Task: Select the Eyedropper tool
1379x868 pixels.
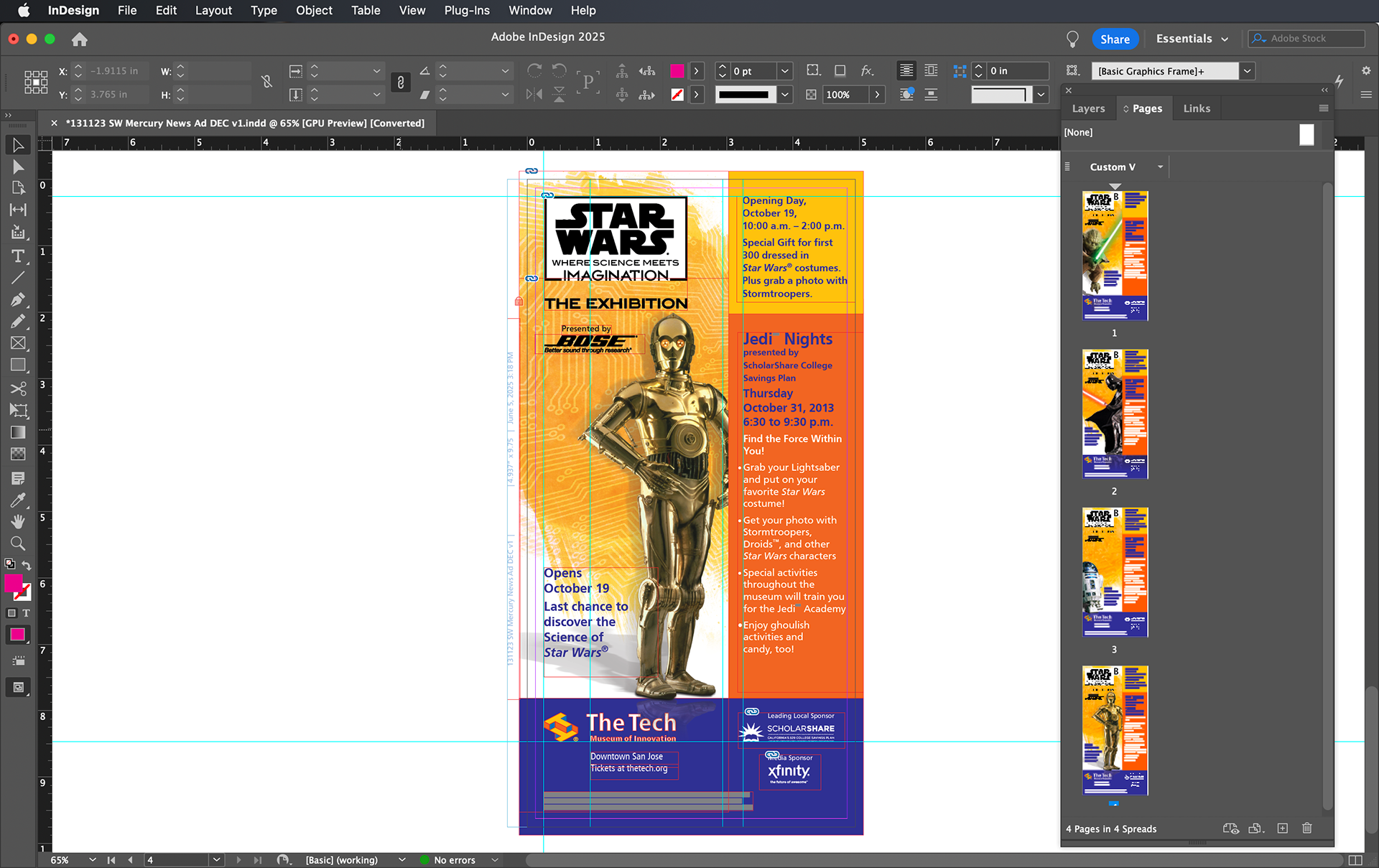Action: 18,500
